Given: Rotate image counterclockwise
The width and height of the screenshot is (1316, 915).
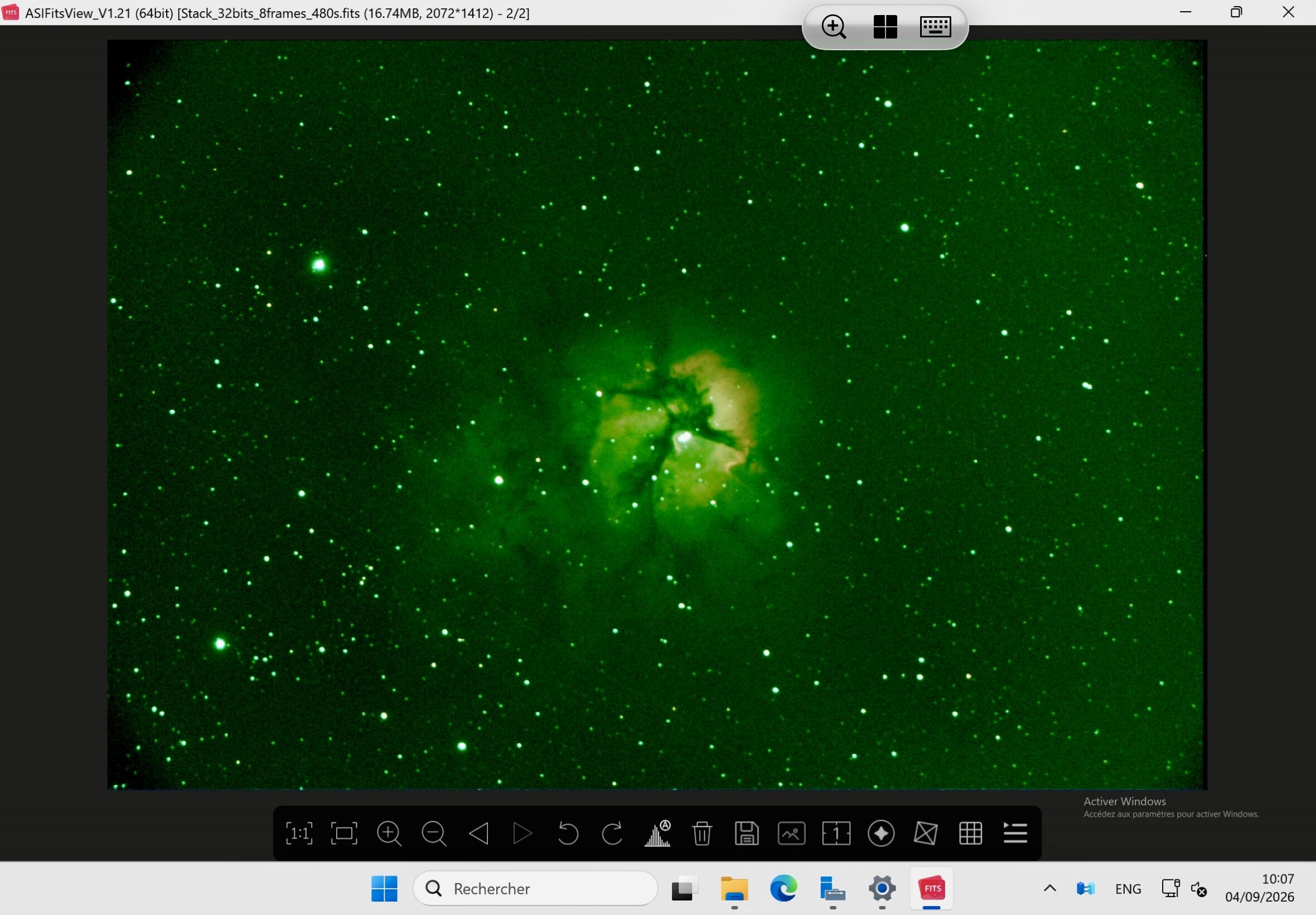Looking at the screenshot, I should [567, 833].
